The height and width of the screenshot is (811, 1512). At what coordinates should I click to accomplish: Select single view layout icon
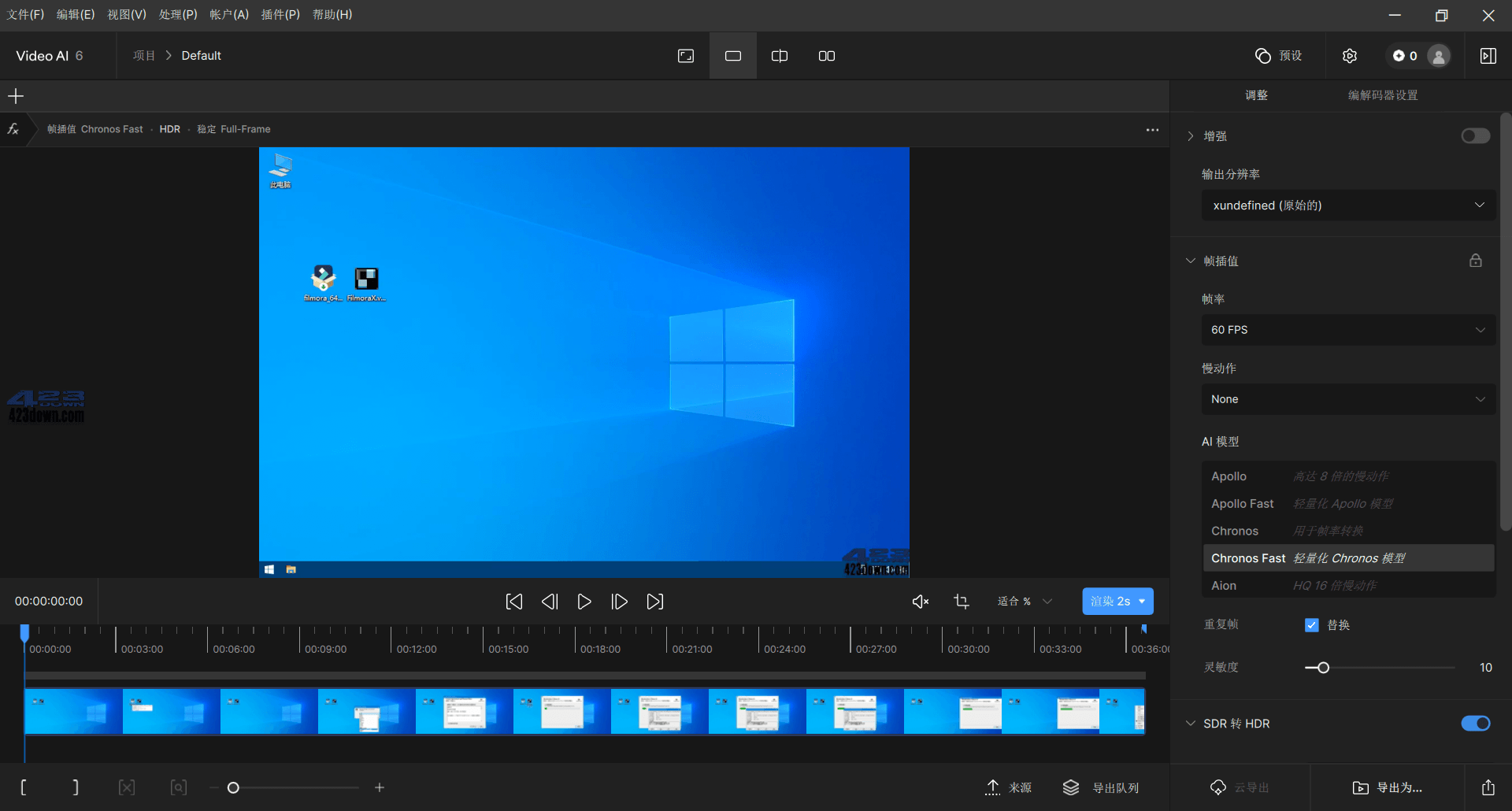point(733,56)
